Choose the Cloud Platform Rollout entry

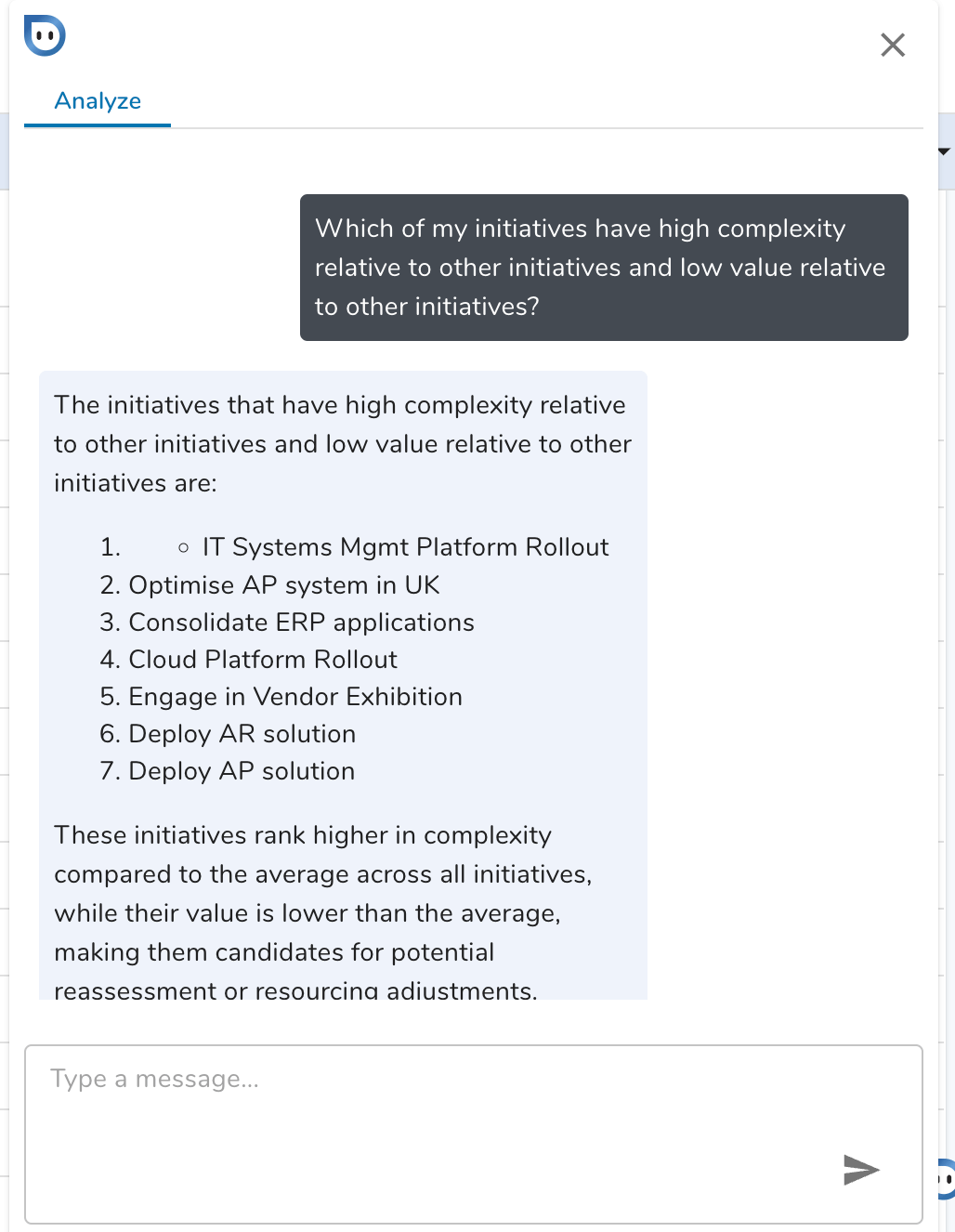coord(263,660)
